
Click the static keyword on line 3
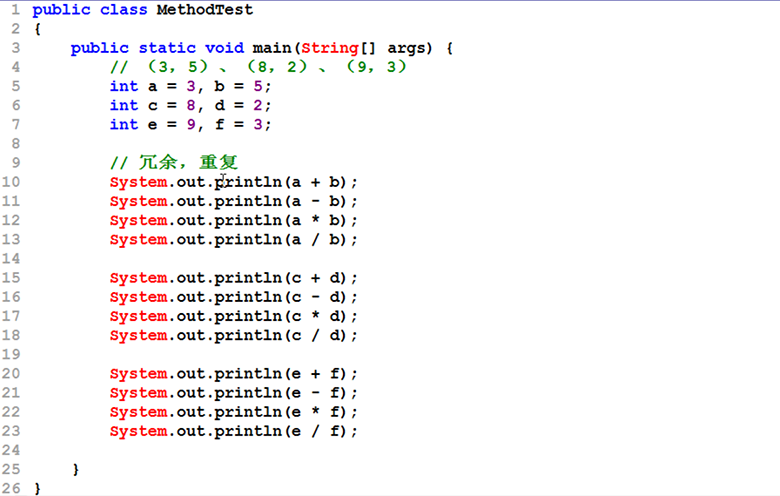[167, 48]
